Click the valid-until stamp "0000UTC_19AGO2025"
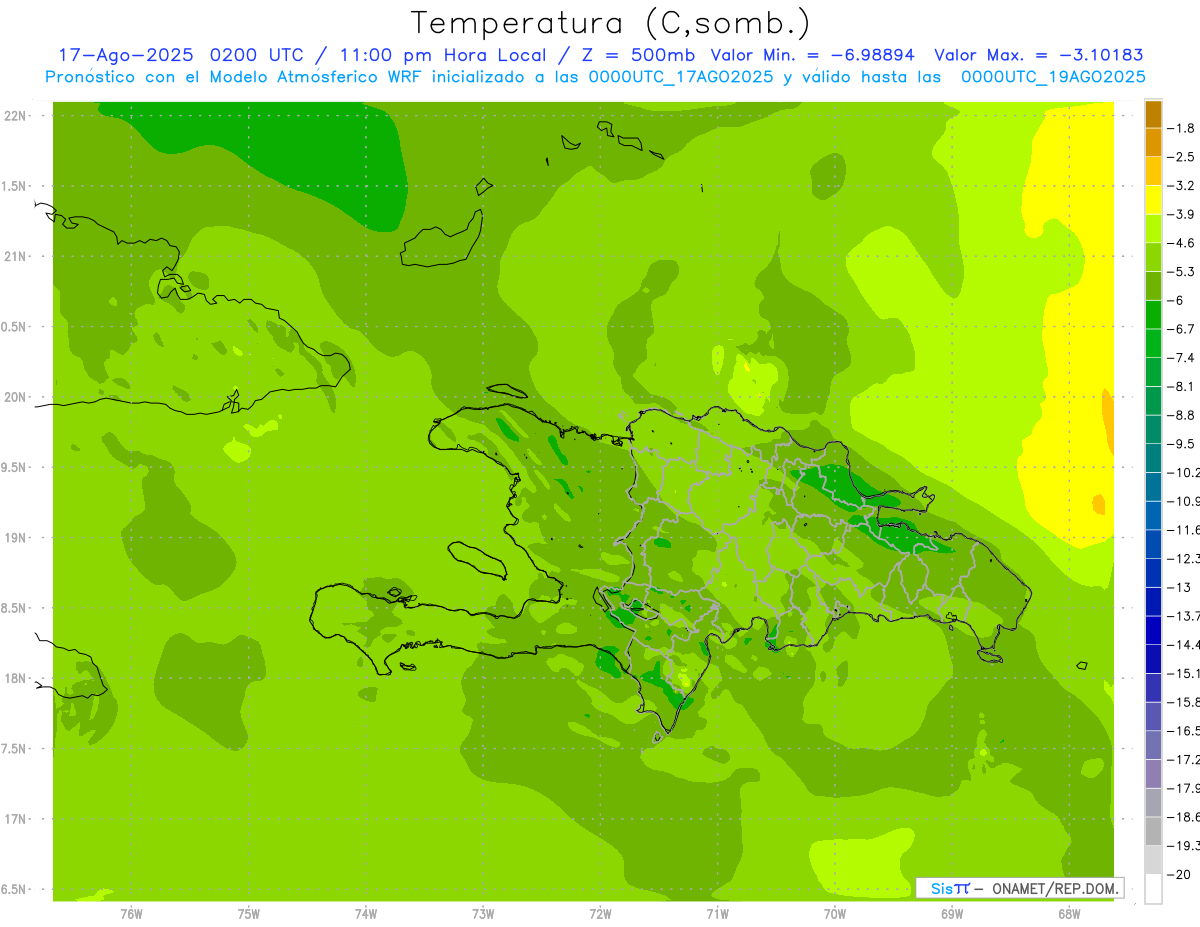 click(x=1053, y=77)
